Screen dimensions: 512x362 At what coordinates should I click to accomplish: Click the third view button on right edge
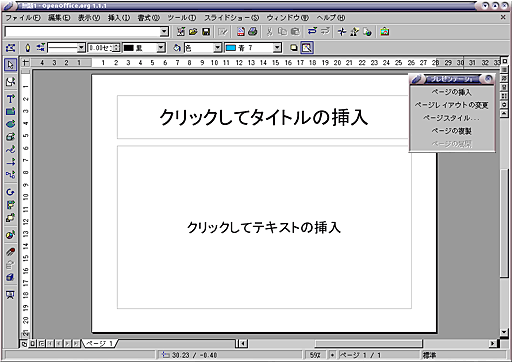504,79
